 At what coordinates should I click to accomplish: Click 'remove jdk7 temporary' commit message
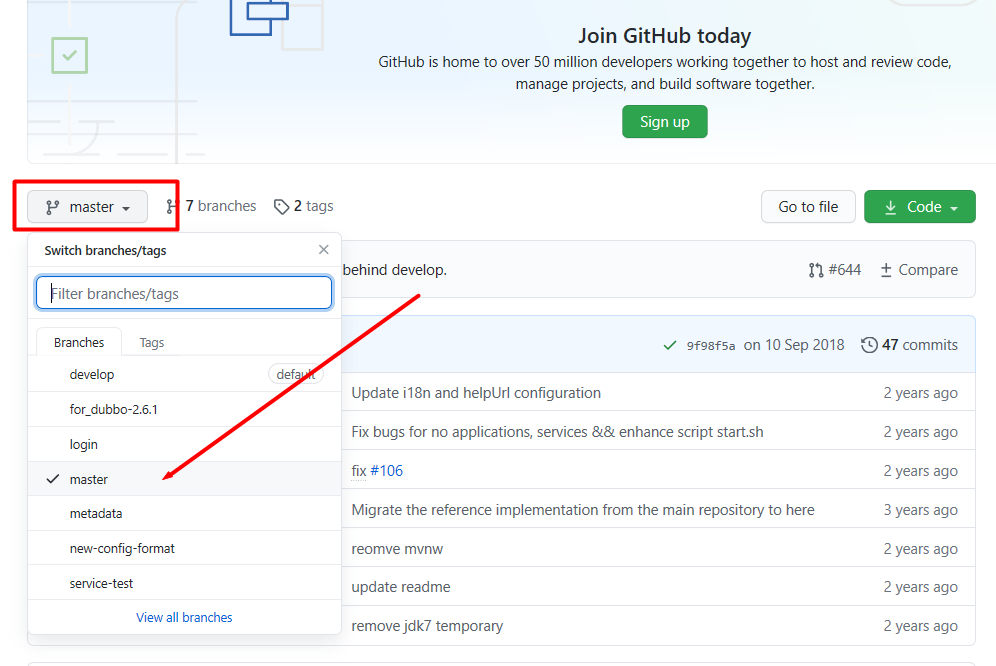427,626
